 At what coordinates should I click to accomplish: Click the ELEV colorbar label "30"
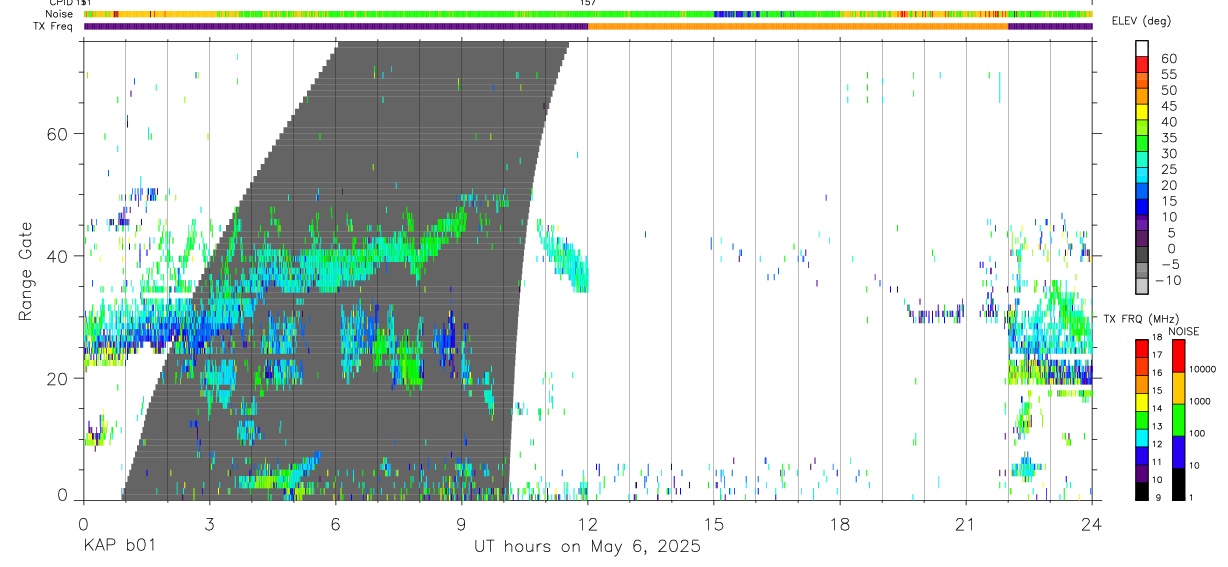[x=1169, y=154]
